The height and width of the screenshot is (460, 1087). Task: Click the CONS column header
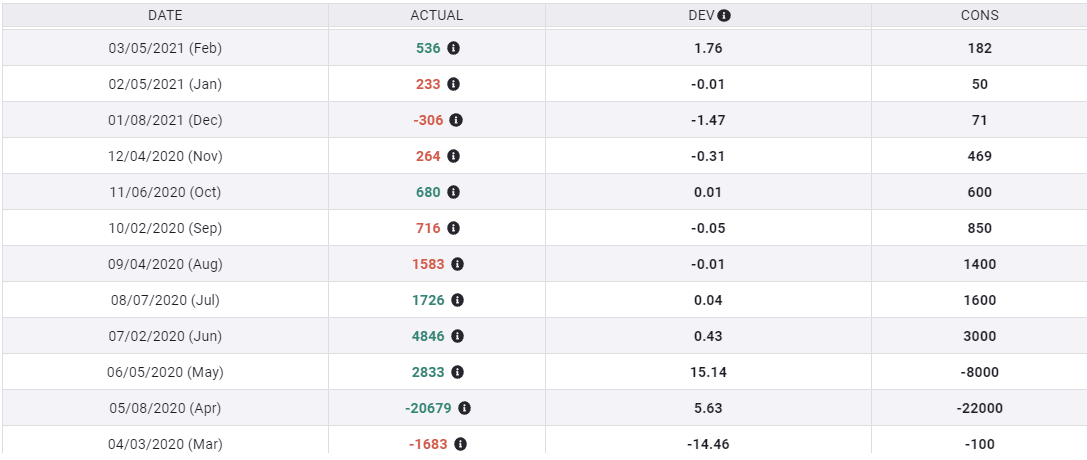pos(979,15)
